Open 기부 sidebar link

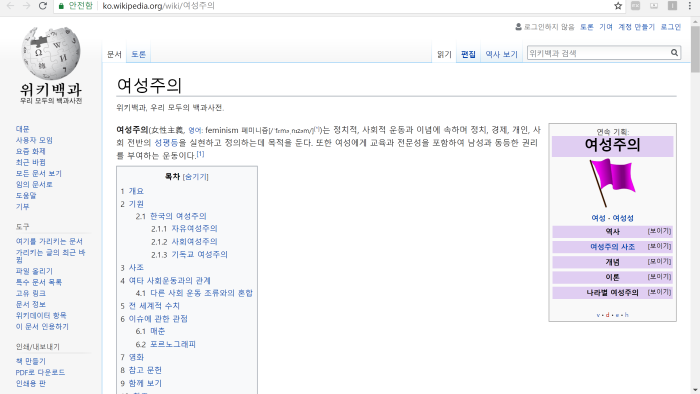(22, 207)
